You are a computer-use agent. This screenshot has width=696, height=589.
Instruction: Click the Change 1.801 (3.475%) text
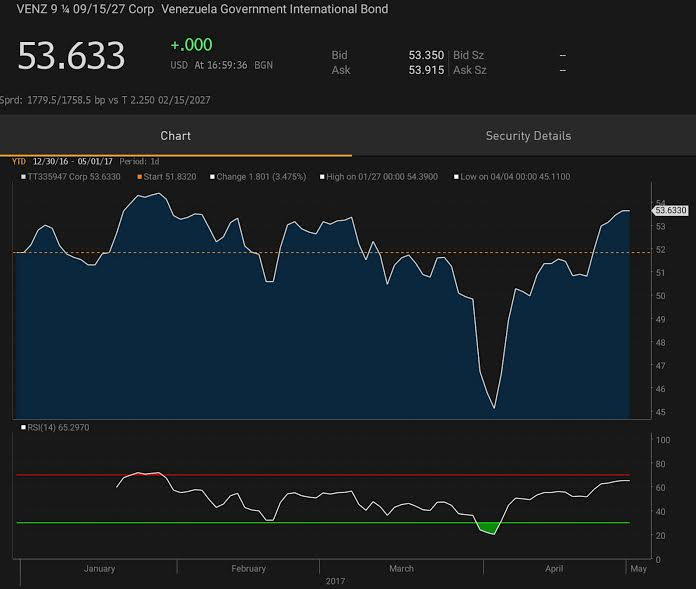[261, 177]
